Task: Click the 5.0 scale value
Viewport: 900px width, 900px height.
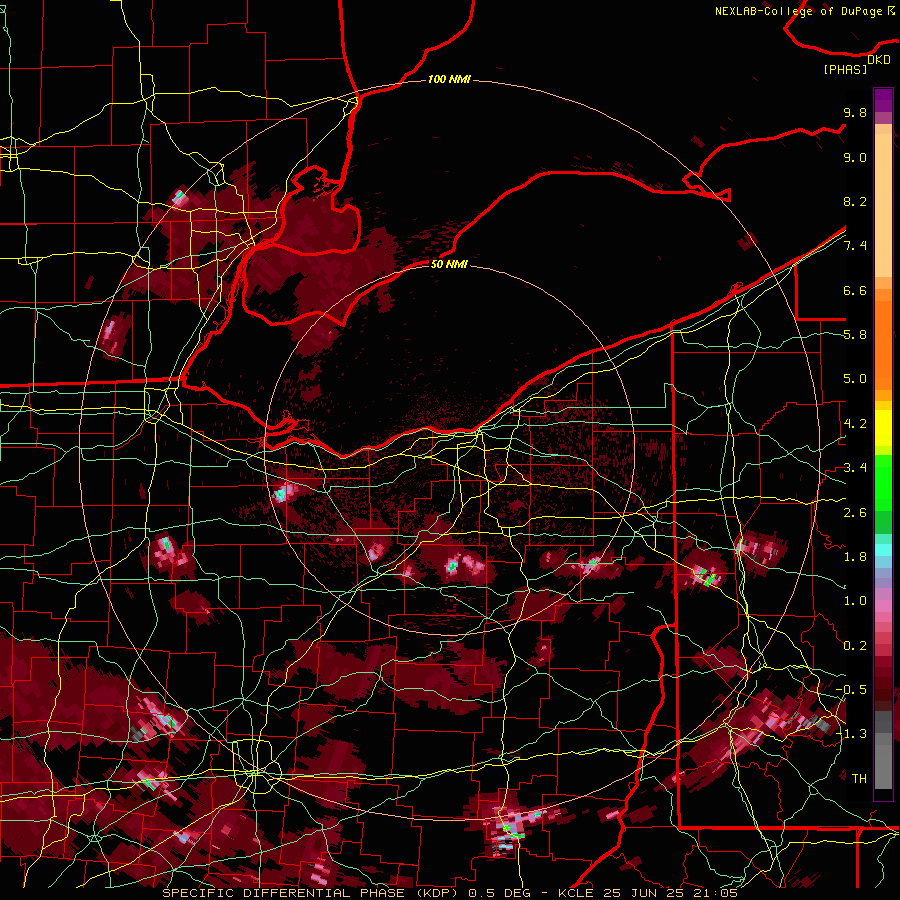Action: tap(855, 379)
